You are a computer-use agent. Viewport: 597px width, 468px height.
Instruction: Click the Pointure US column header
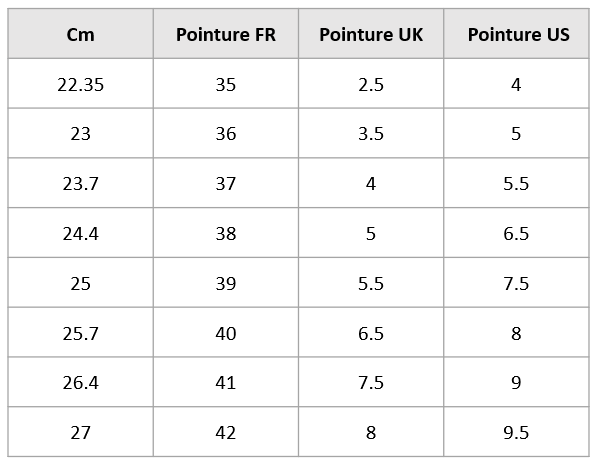516,34
